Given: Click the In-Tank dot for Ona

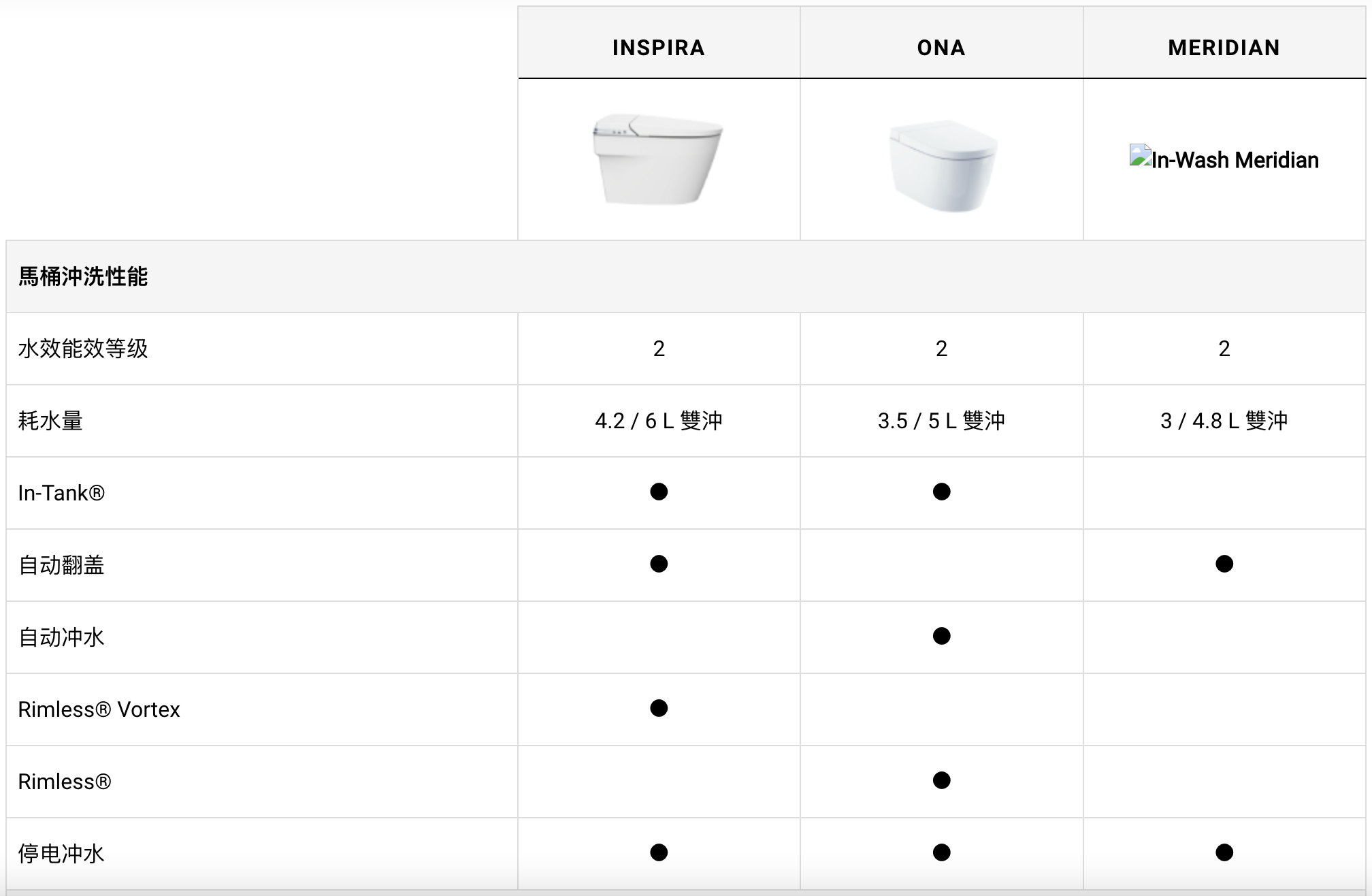Looking at the screenshot, I should point(941,492).
